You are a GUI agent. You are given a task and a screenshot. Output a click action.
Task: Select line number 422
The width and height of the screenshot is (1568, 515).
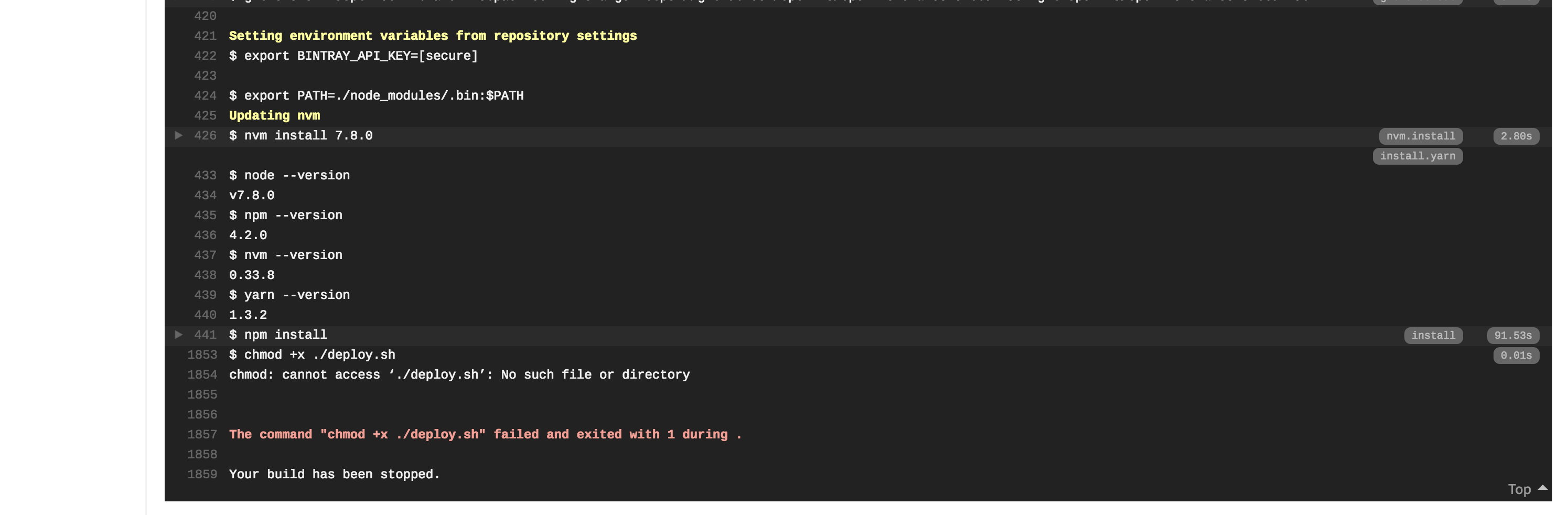coord(205,56)
